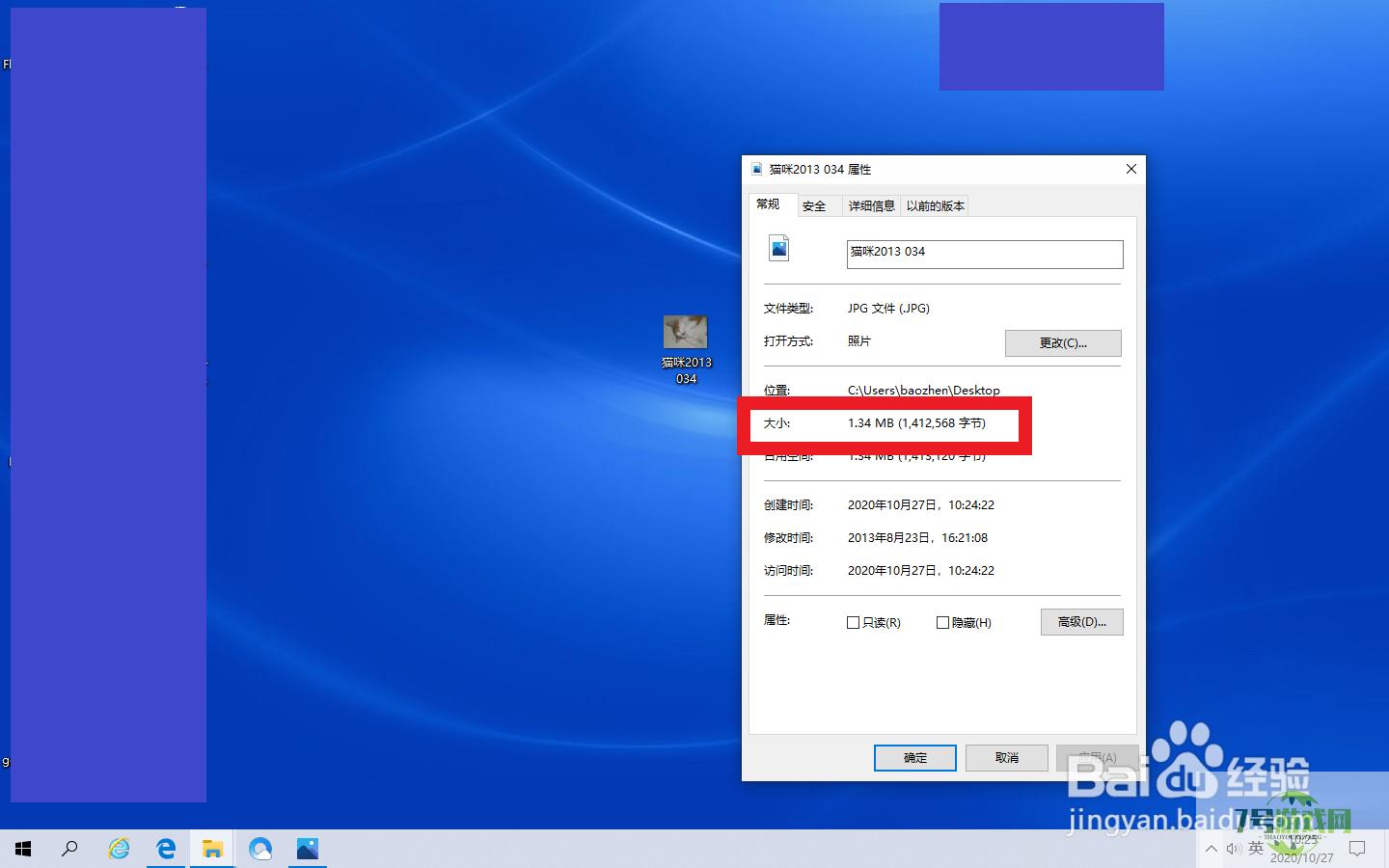
Task: Switch to Photos app in taskbar
Action: click(307, 849)
